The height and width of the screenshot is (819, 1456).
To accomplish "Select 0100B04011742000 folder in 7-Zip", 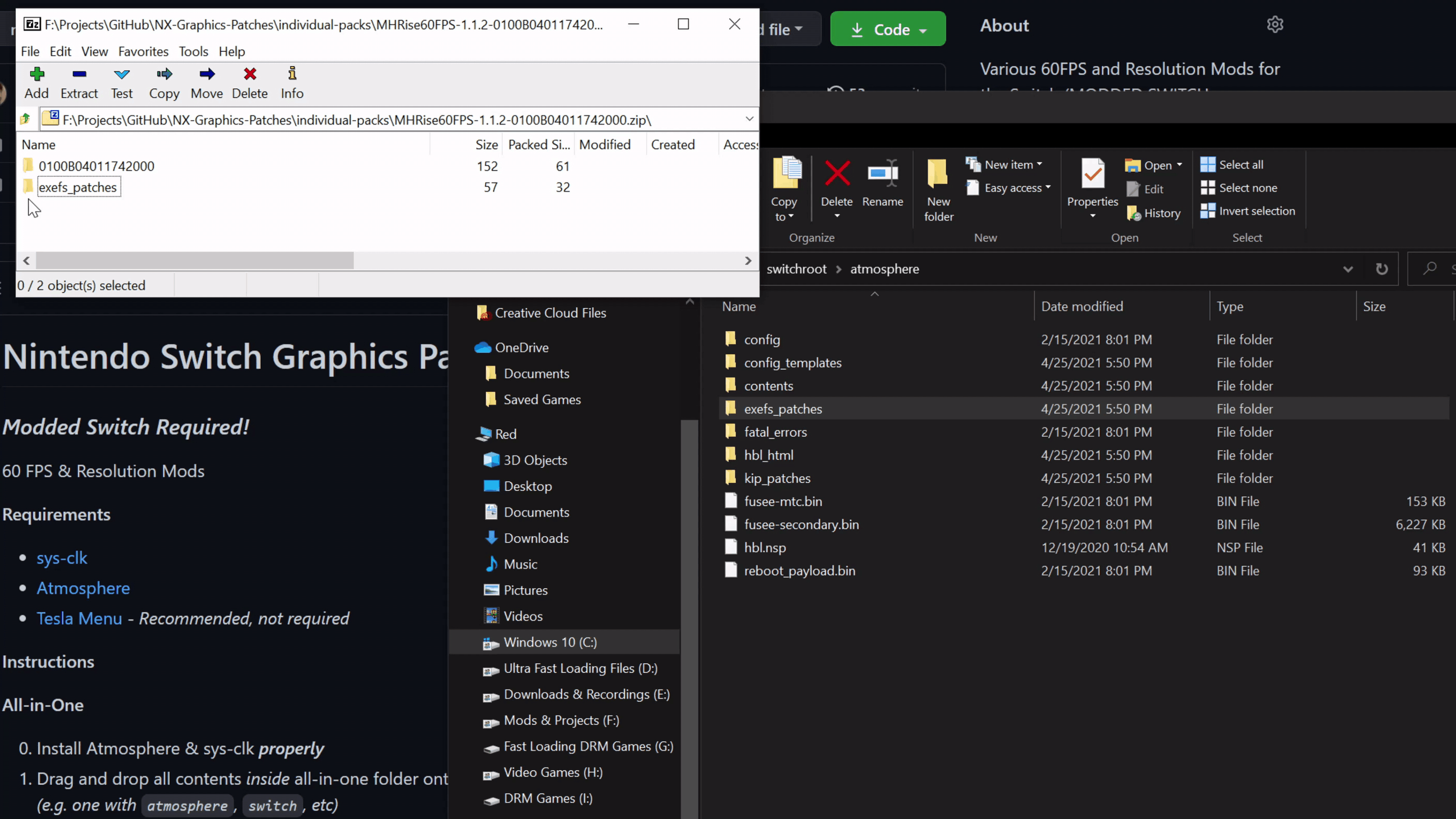I will point(96,166).
